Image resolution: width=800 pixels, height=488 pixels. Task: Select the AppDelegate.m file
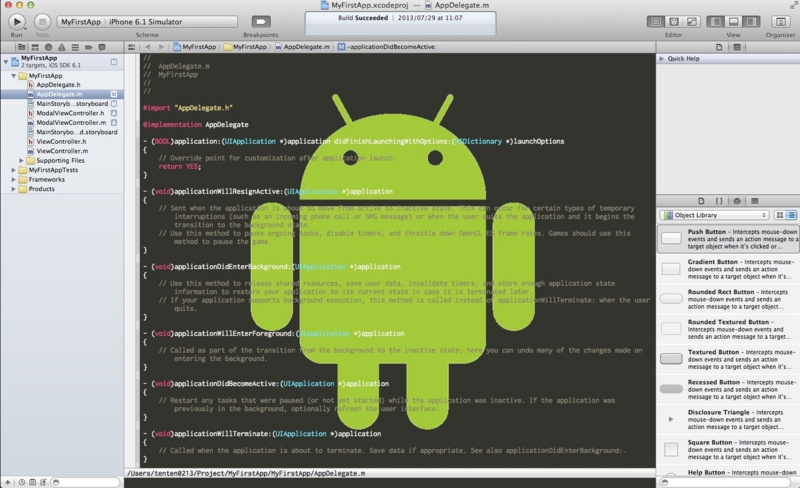[x=62, y=94]
